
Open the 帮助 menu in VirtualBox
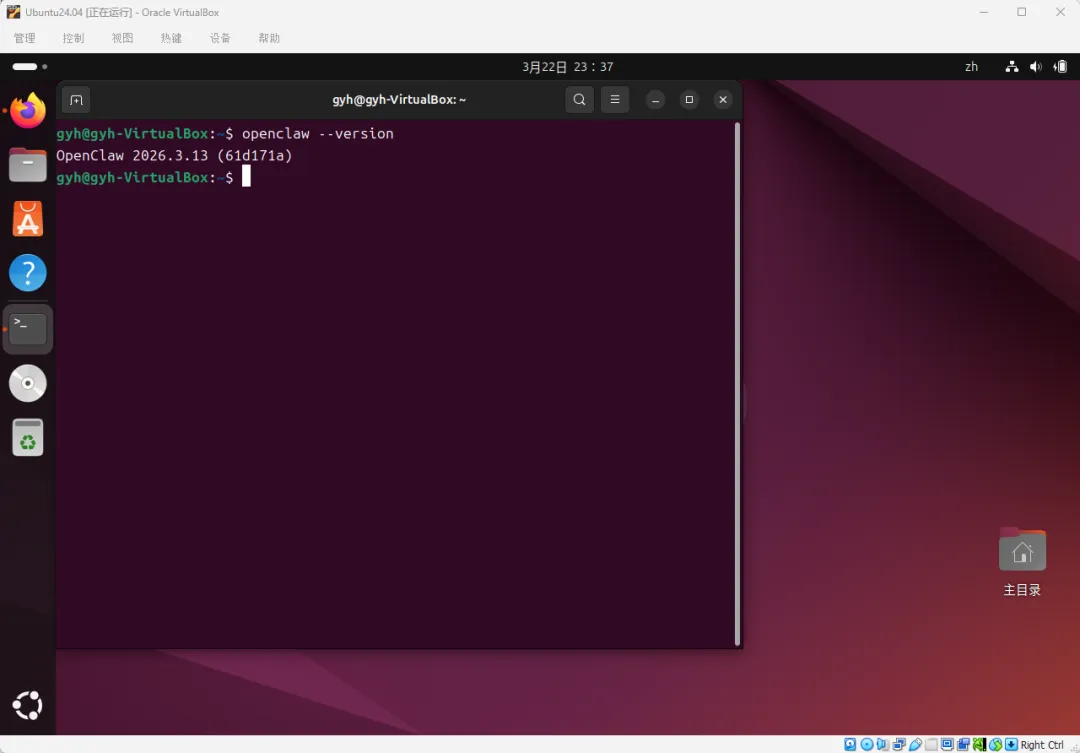(x=269, y=38)
